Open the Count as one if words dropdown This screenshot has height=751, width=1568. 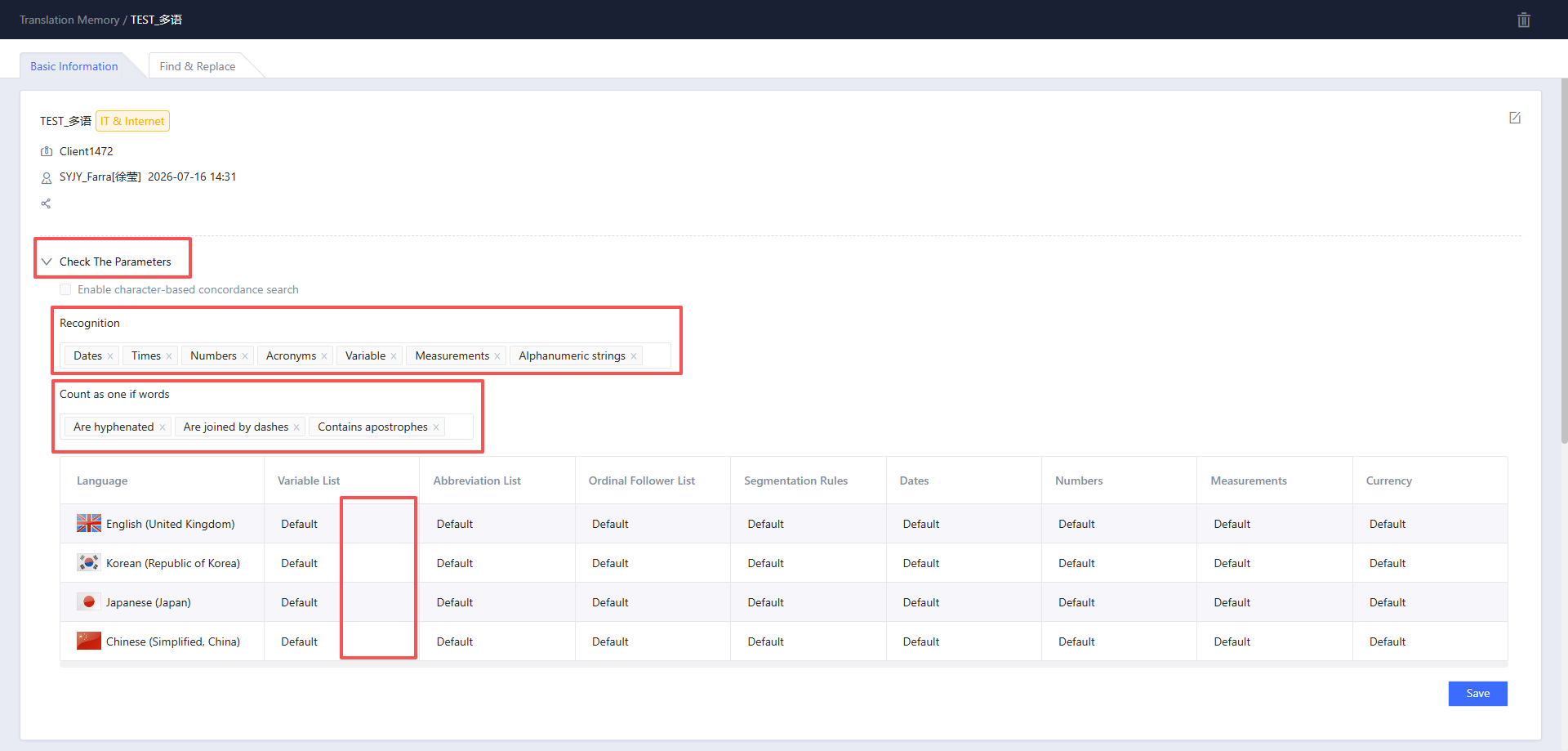[266, 427]
